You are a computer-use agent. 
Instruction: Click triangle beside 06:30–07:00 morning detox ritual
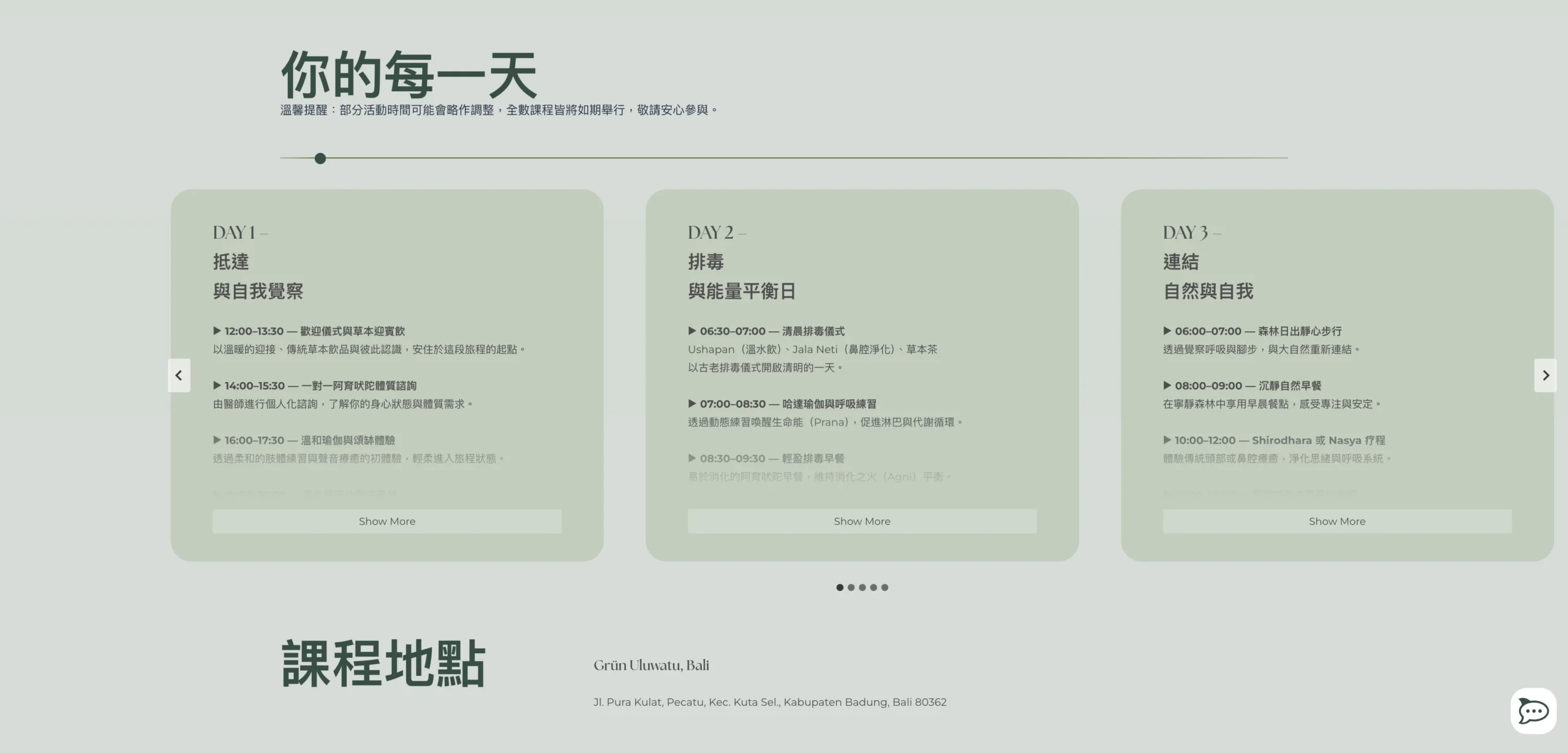[692, 331]
